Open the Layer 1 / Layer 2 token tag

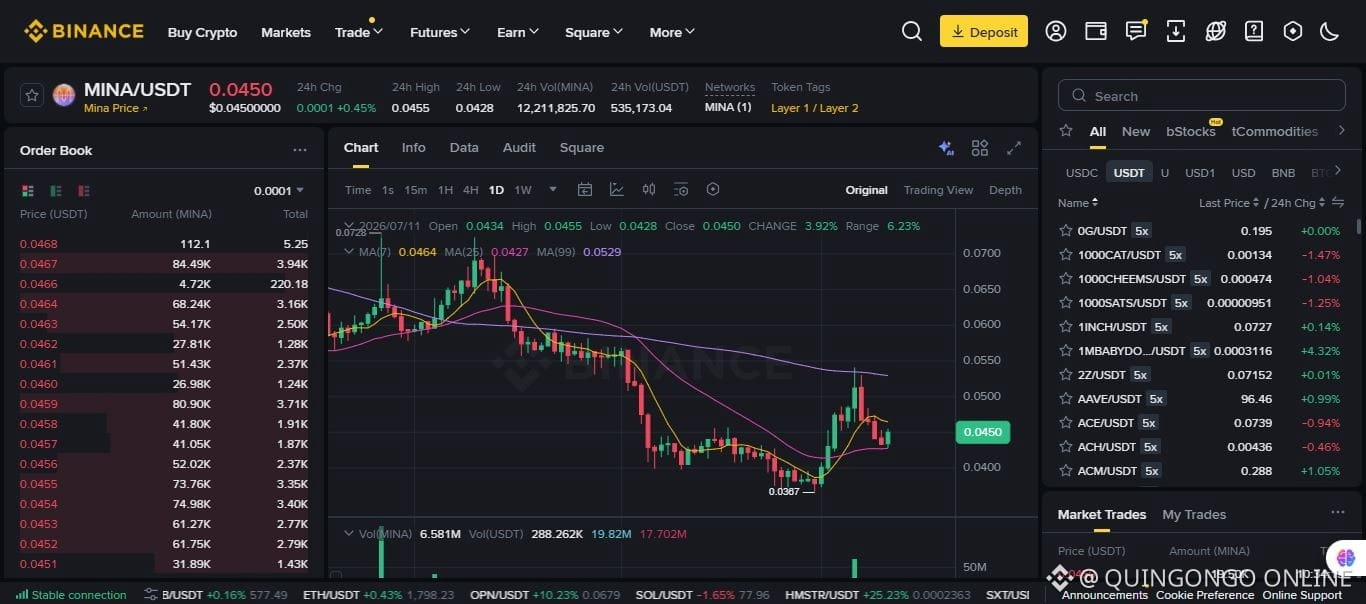pos(814,108)
